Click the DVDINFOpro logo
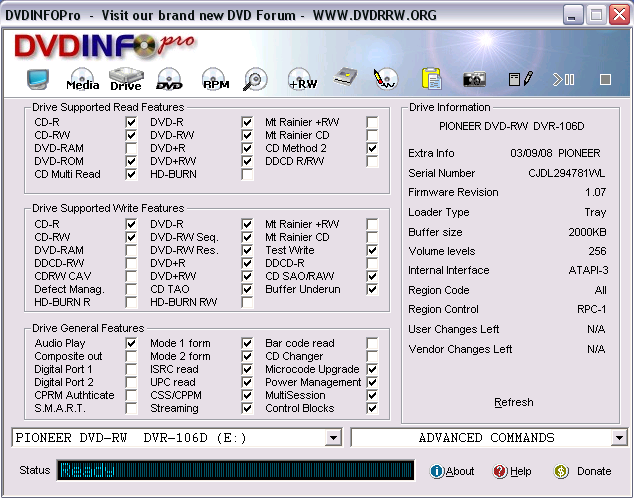Image resolution: width=634 pixels, height=499 pixels. [x=104, y=46]
